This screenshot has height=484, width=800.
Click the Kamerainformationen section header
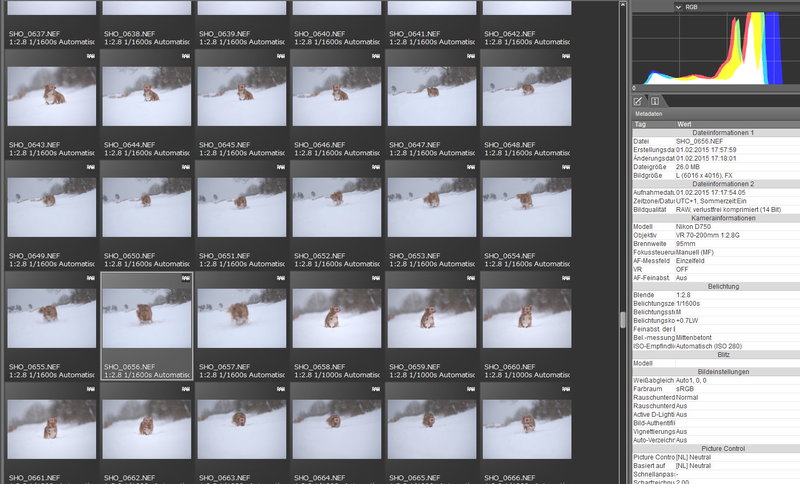pyautogui.click(x=723, y=218)
